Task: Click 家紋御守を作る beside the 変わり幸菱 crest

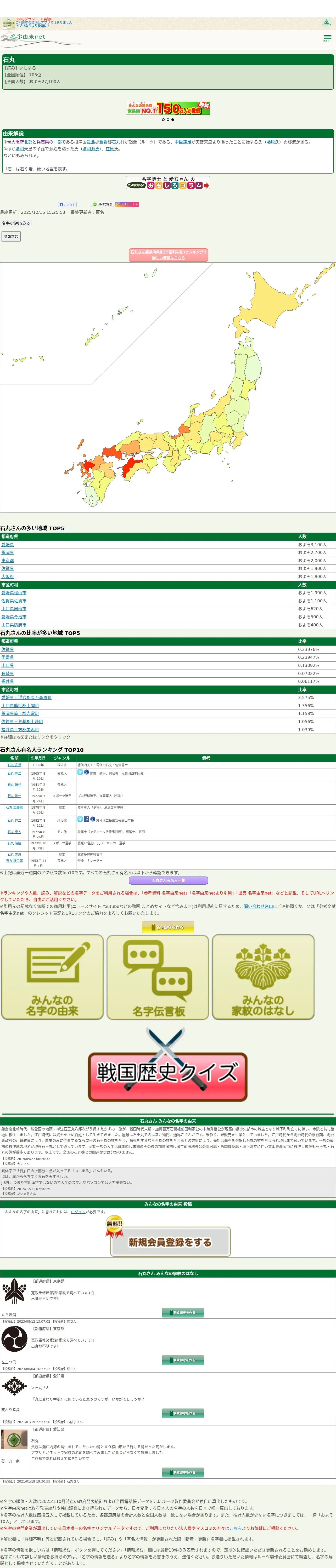Action: [183, 1413]
